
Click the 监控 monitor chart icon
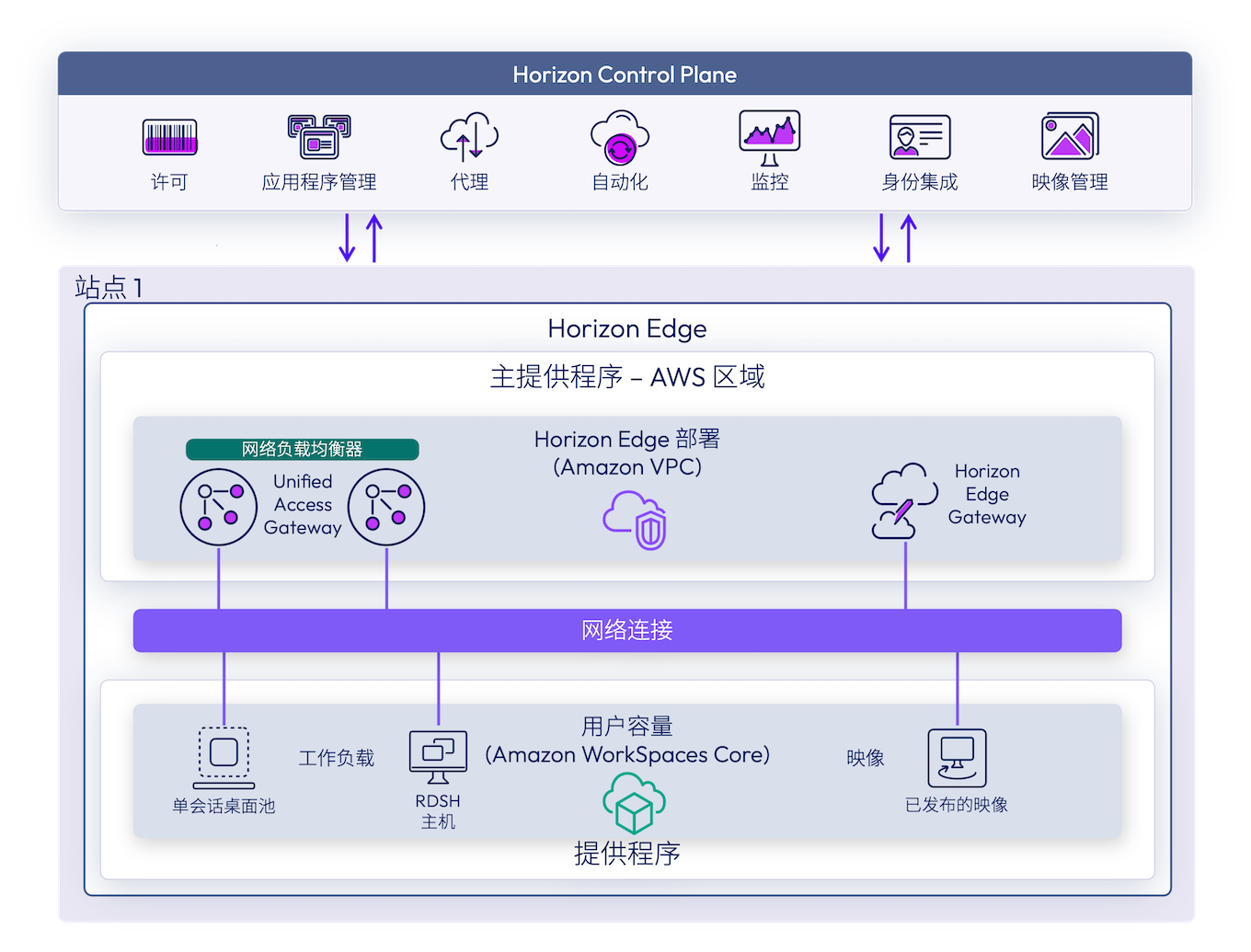pyautogui.click(x=770, y=137)
